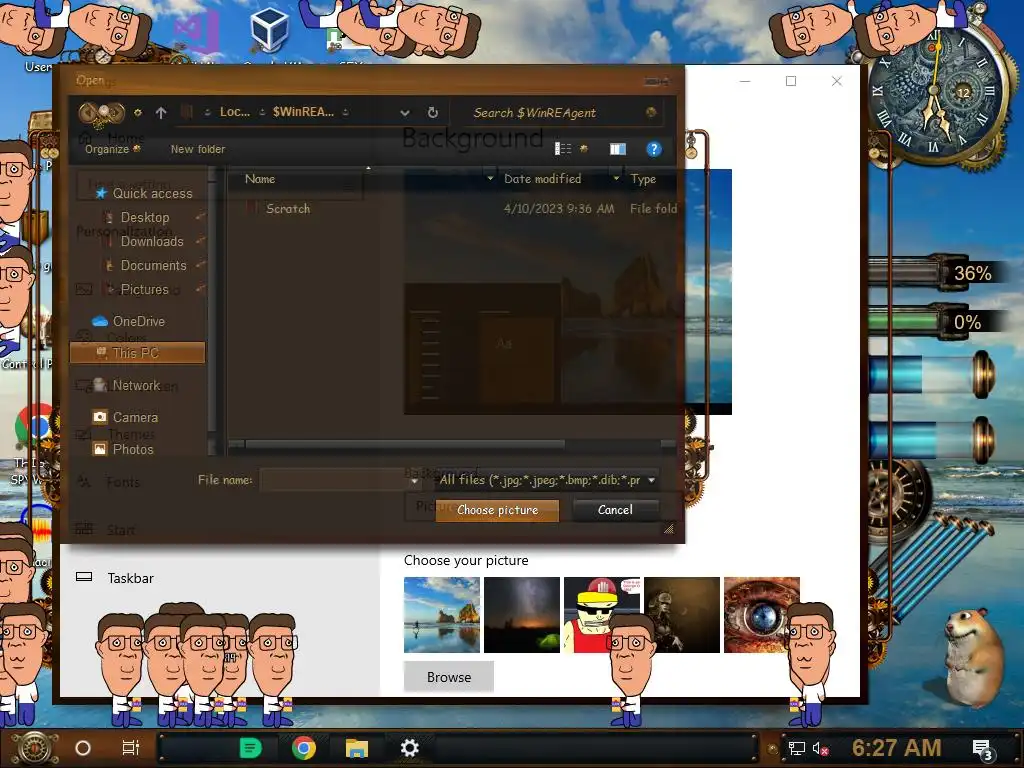Open Task View on the taskbar
Image resolution: width=1024 pixels, height=768 pixels.
pyautogui.click(x=131, y=748)
